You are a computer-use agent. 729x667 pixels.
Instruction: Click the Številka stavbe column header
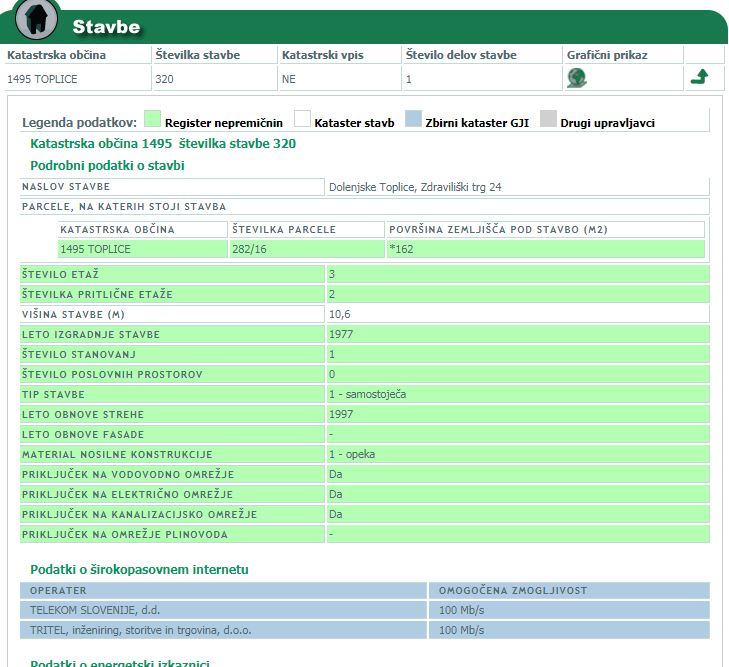point(198,55)
